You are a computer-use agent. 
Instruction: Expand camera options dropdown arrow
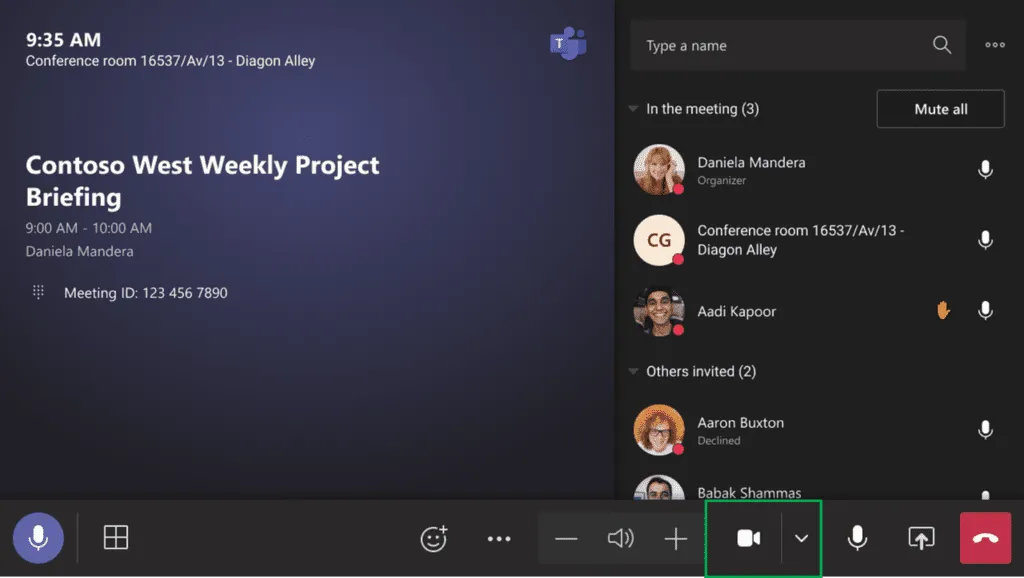click(x=801, y=539)
